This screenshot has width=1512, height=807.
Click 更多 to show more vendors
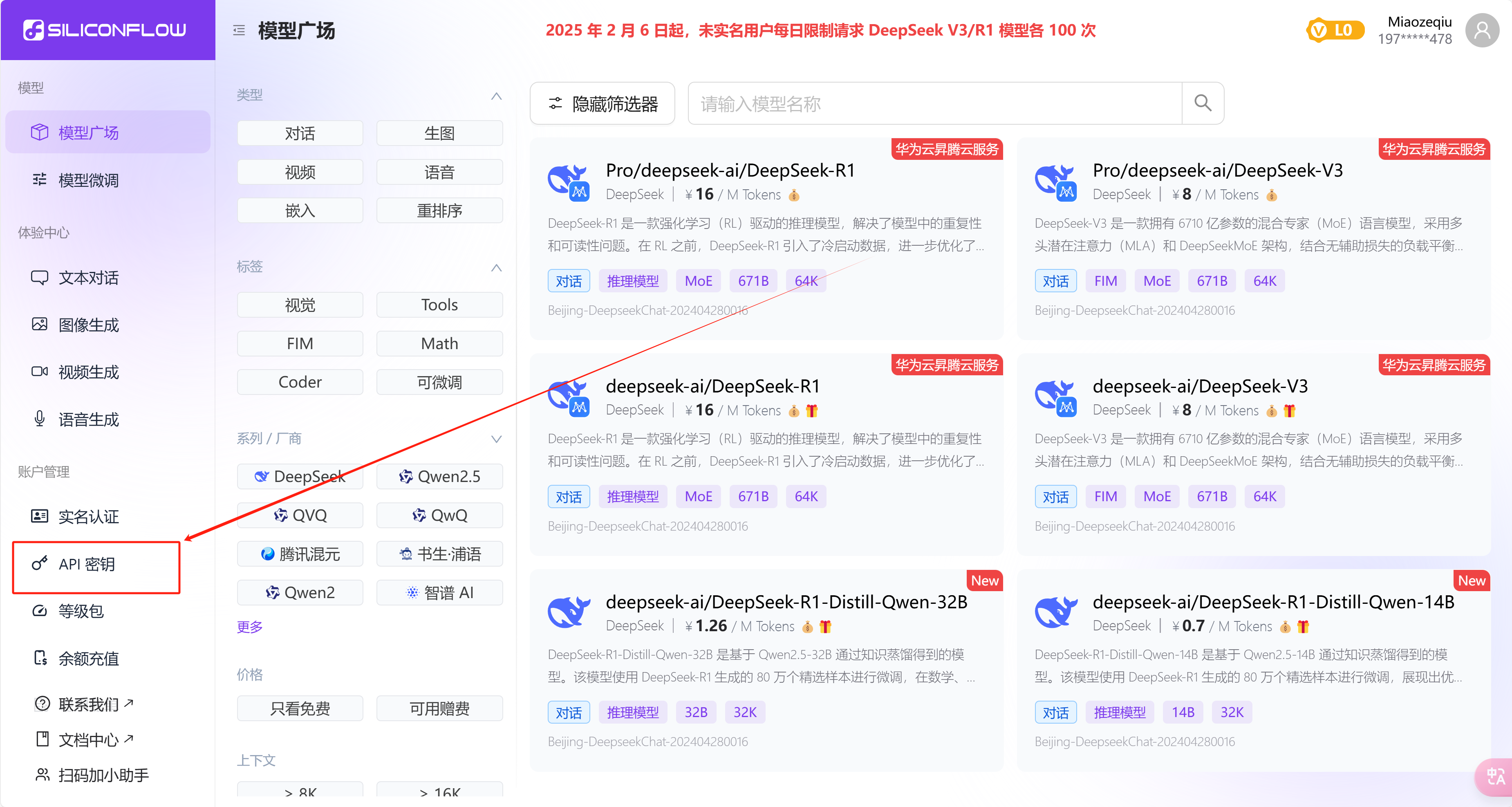(249, 627)
